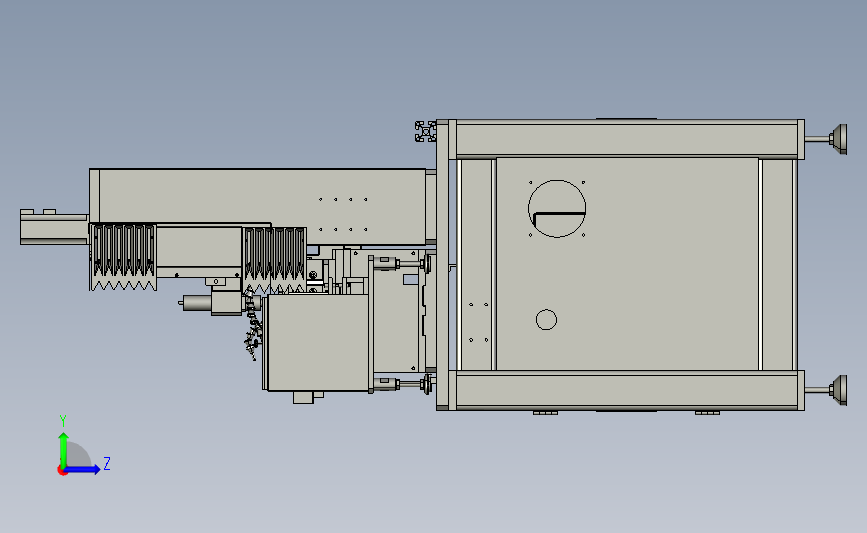Click the blue Z axis arrow of the triad
The image size is (867, 533).
pos(83,469)
